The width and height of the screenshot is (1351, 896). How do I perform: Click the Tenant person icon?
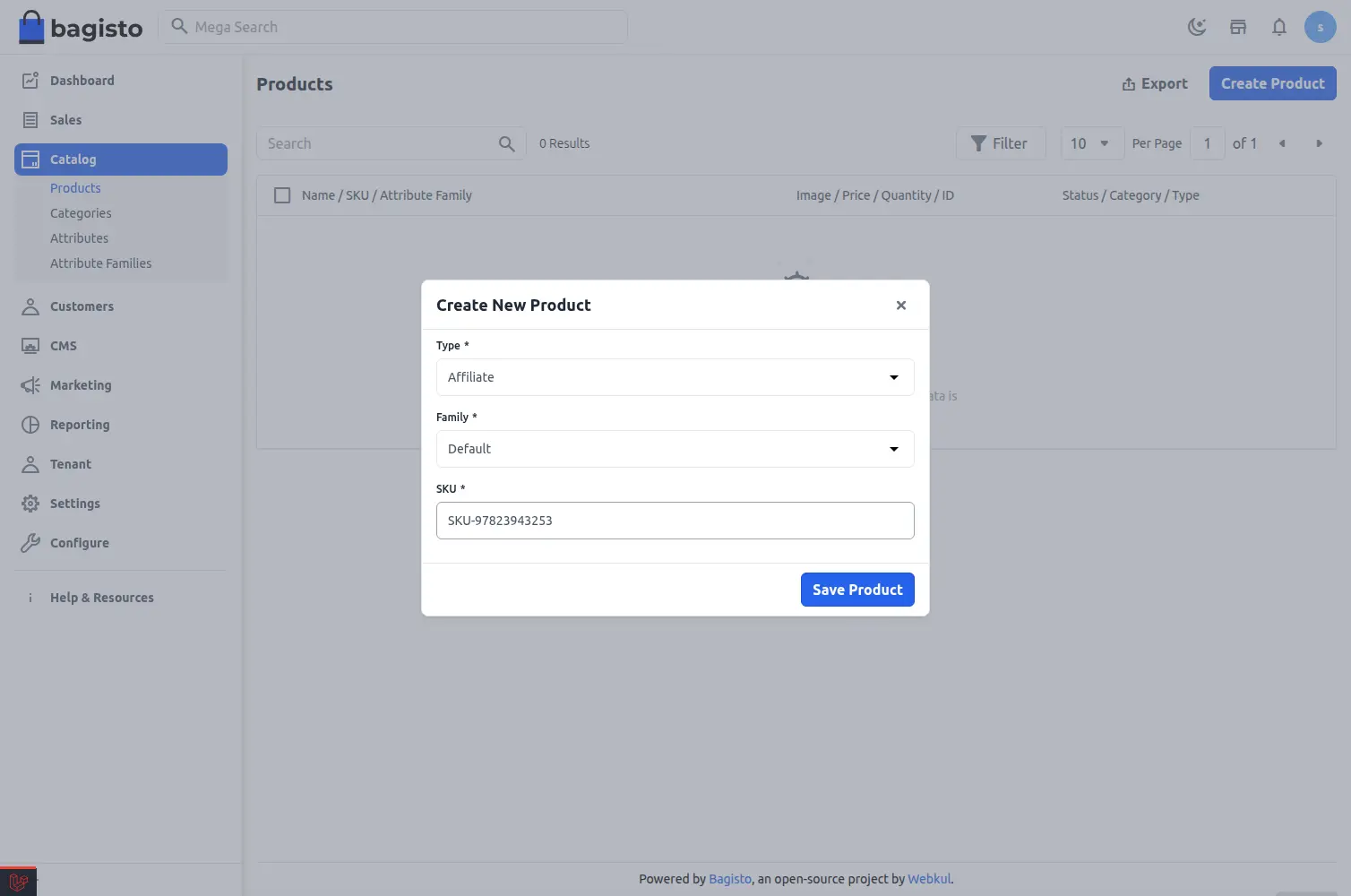click(x=30, y=464)
